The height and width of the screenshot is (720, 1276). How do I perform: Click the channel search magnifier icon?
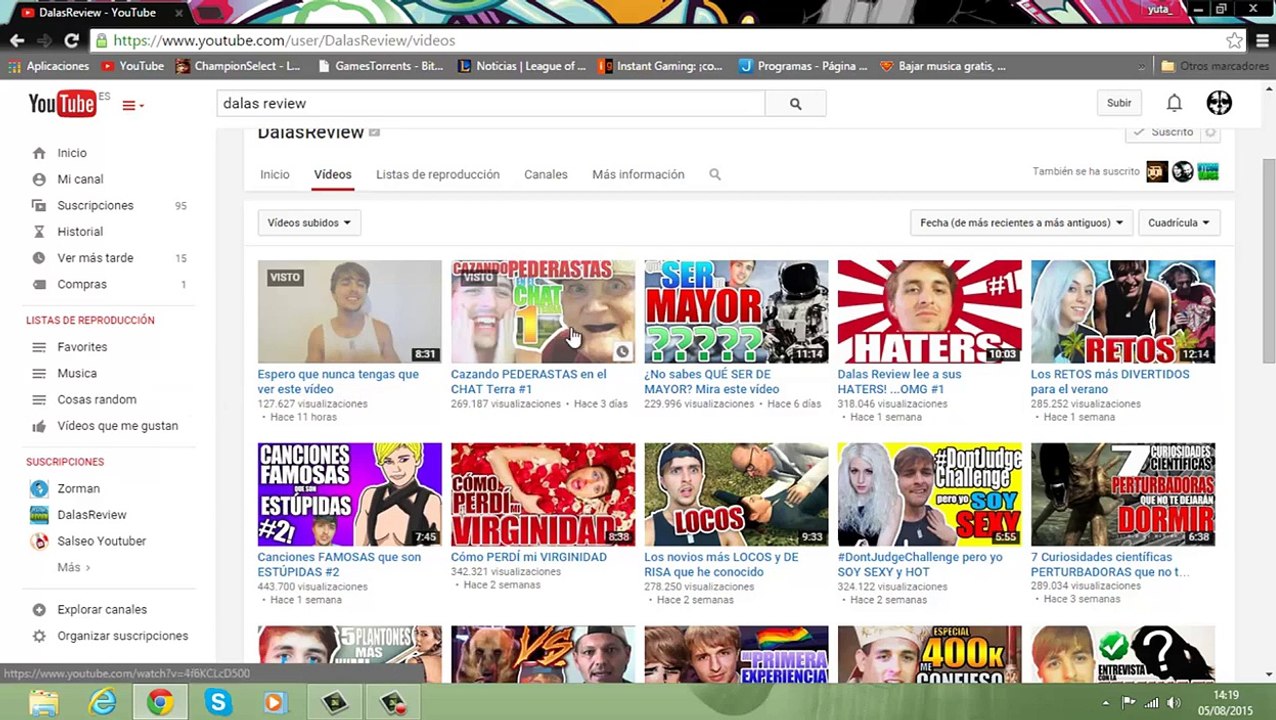click(x=715, y=174)
